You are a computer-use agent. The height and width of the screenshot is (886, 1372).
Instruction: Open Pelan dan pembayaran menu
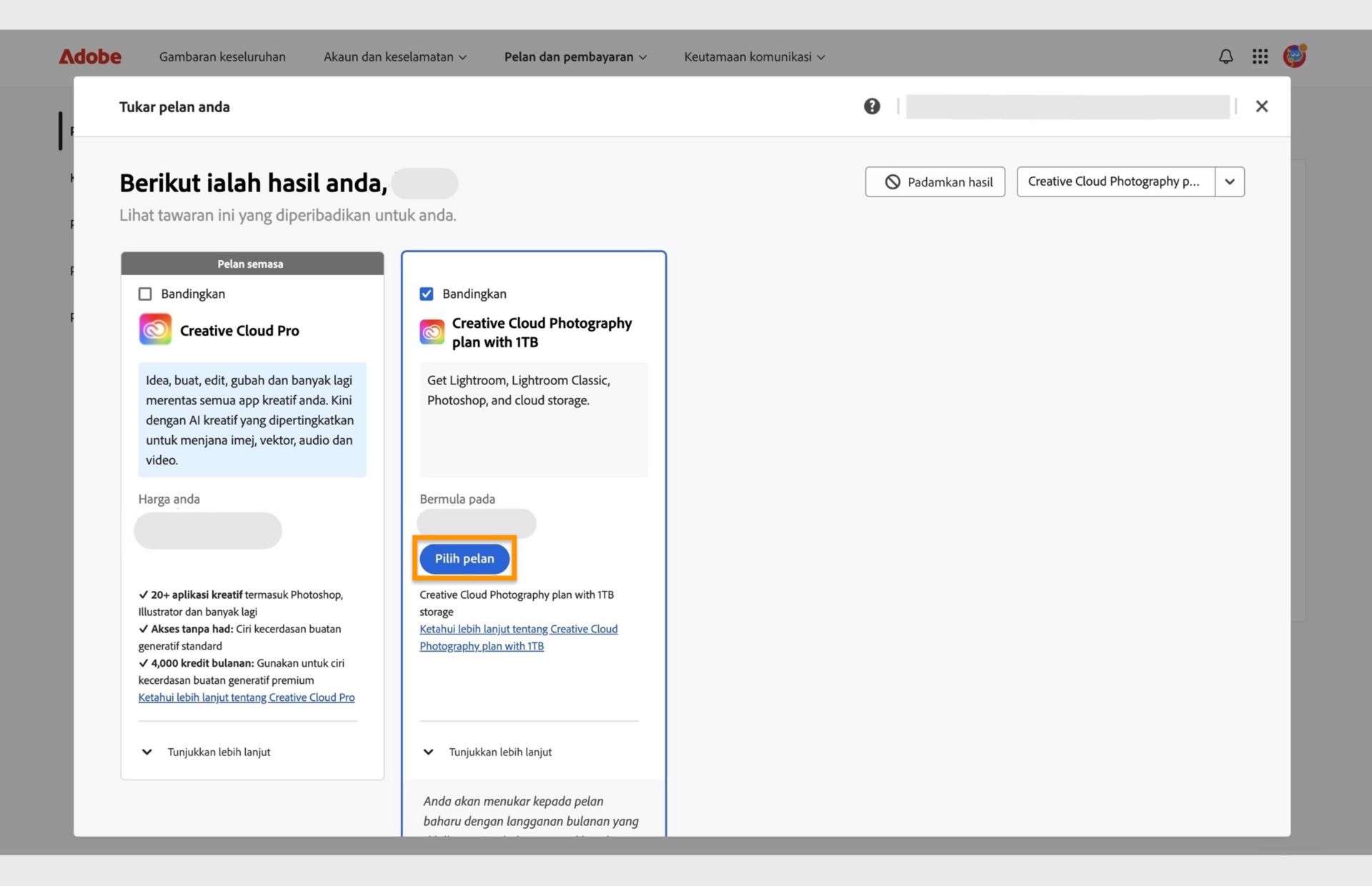coord(575,56)
